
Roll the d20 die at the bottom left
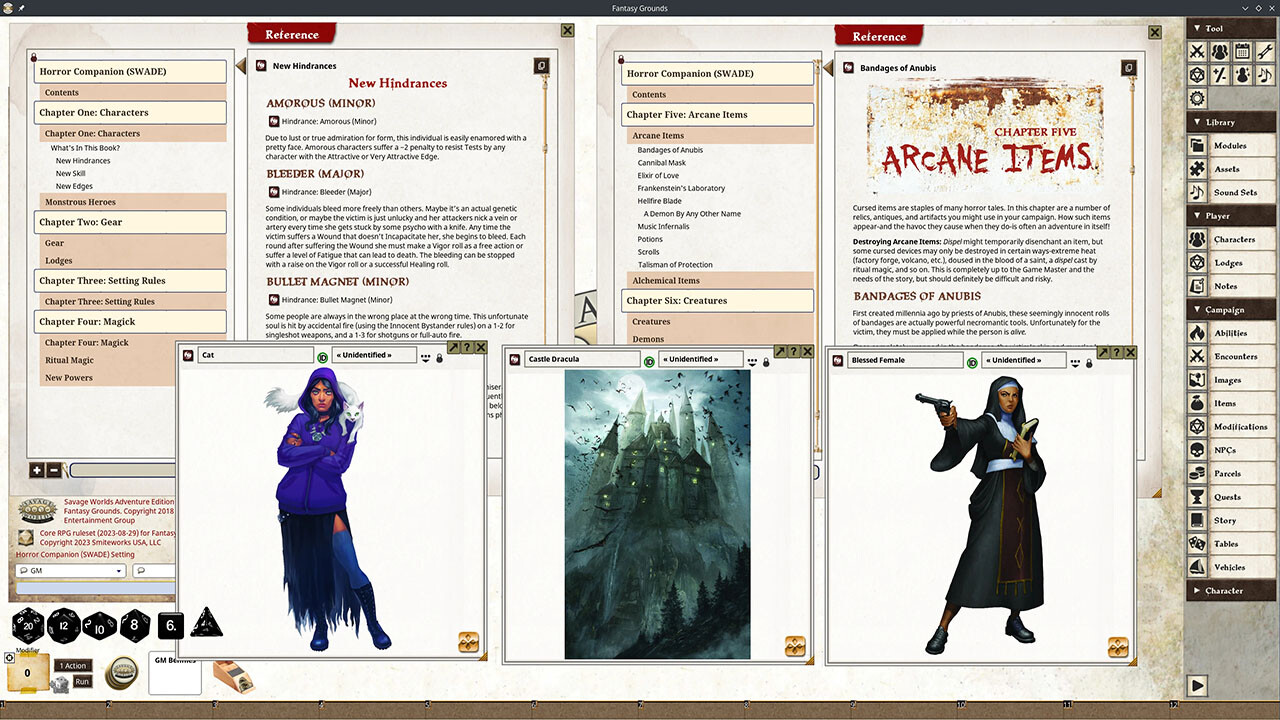pyautogui.click(x=27, y=626)
